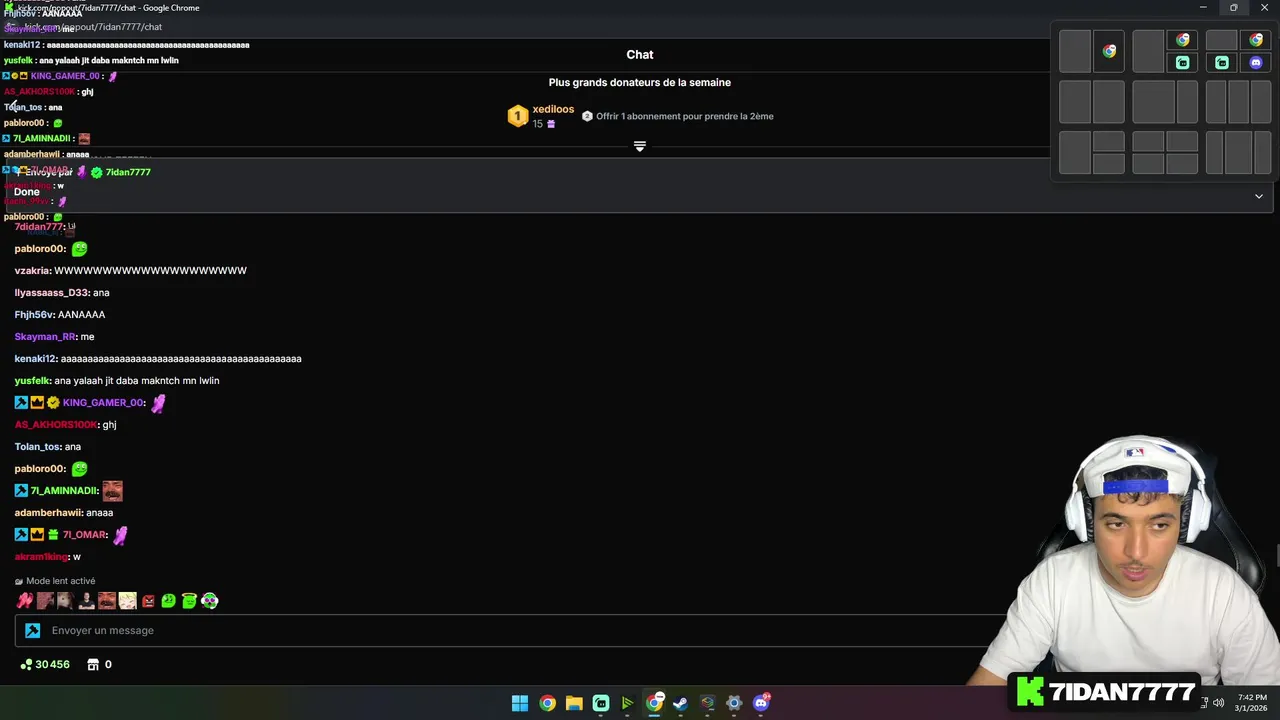Open File Explorer from taskbar
This screenshot has width=1280, height=720.
pos(574,703)
